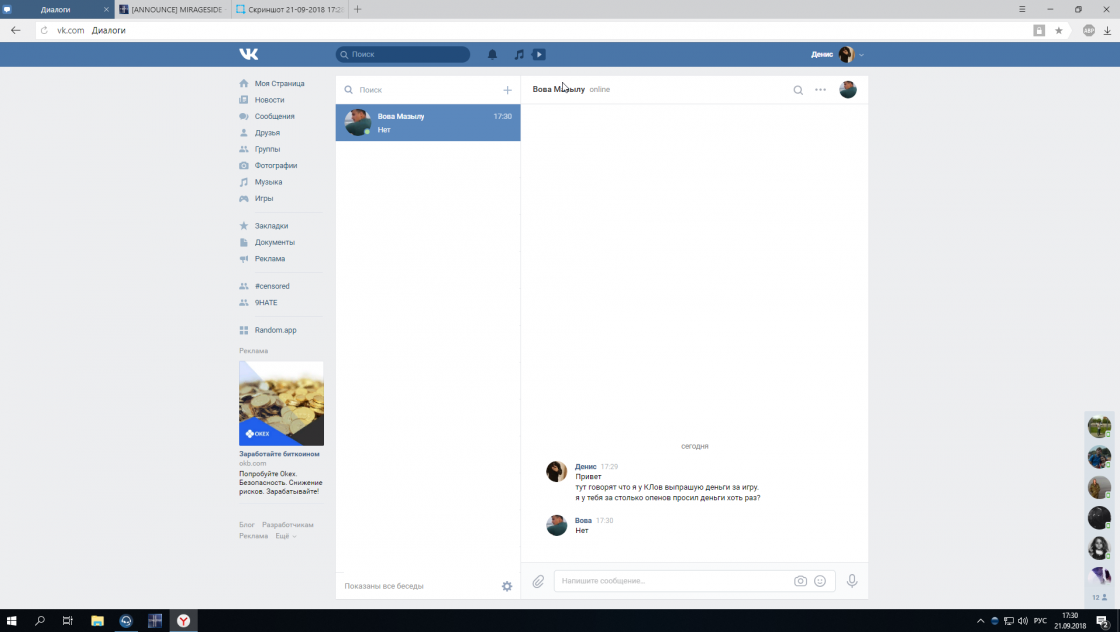Expand the Ещё footer menu
This screenshot has width=1120, height=632.
[285, 536]
